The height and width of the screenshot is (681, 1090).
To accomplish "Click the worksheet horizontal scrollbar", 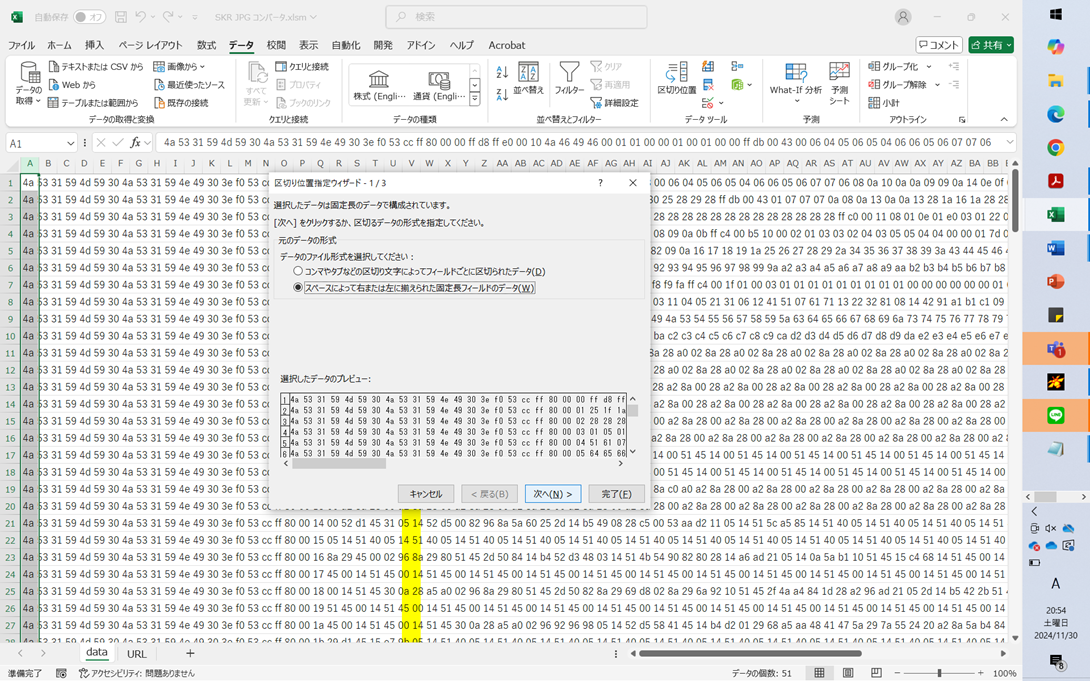I will pyautogui.click(x=750, y=653).
